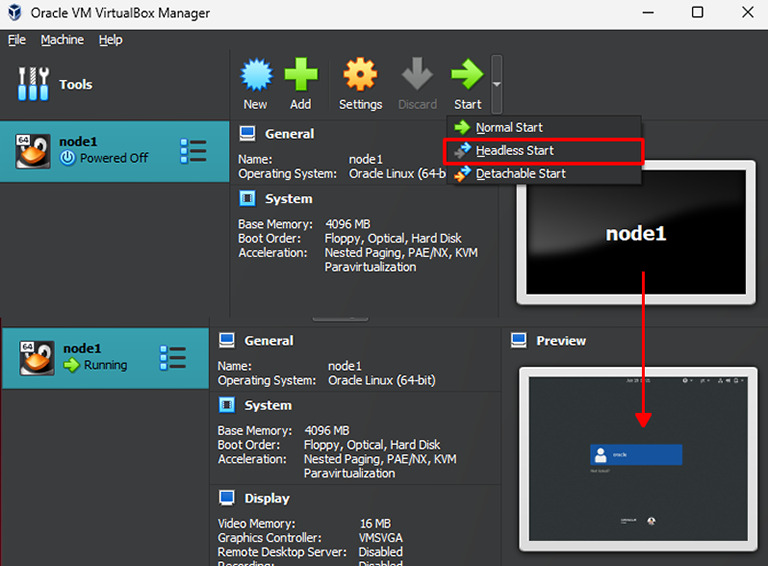Open the Start button dropdown arrow

click(497, 84)
